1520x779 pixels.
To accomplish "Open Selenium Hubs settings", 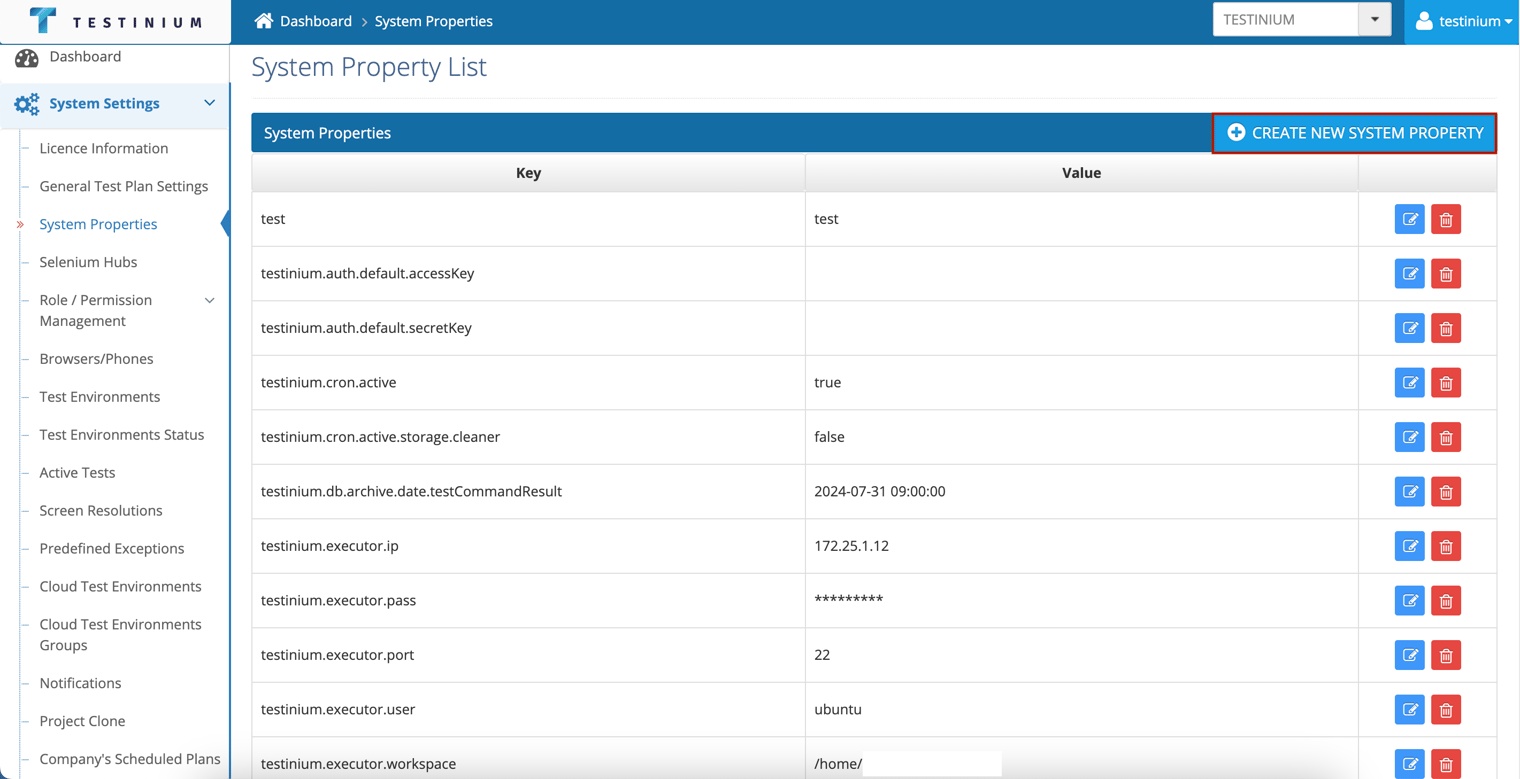I will [88, 262].
